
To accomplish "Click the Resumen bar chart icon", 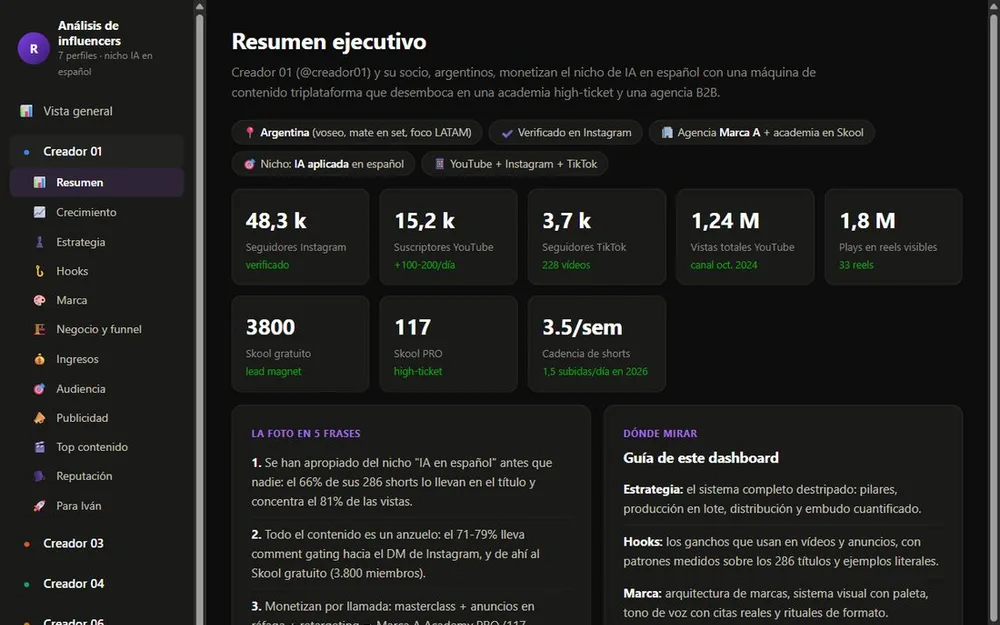I will (x=40, y=182).
